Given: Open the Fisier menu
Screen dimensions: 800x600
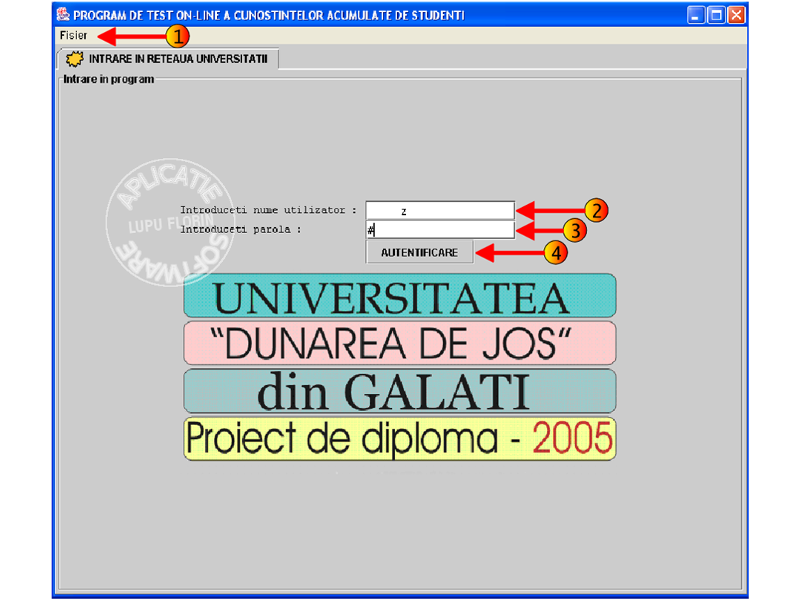Looking at the screenshot, I should pyautogui.click(x=73, y=35).
